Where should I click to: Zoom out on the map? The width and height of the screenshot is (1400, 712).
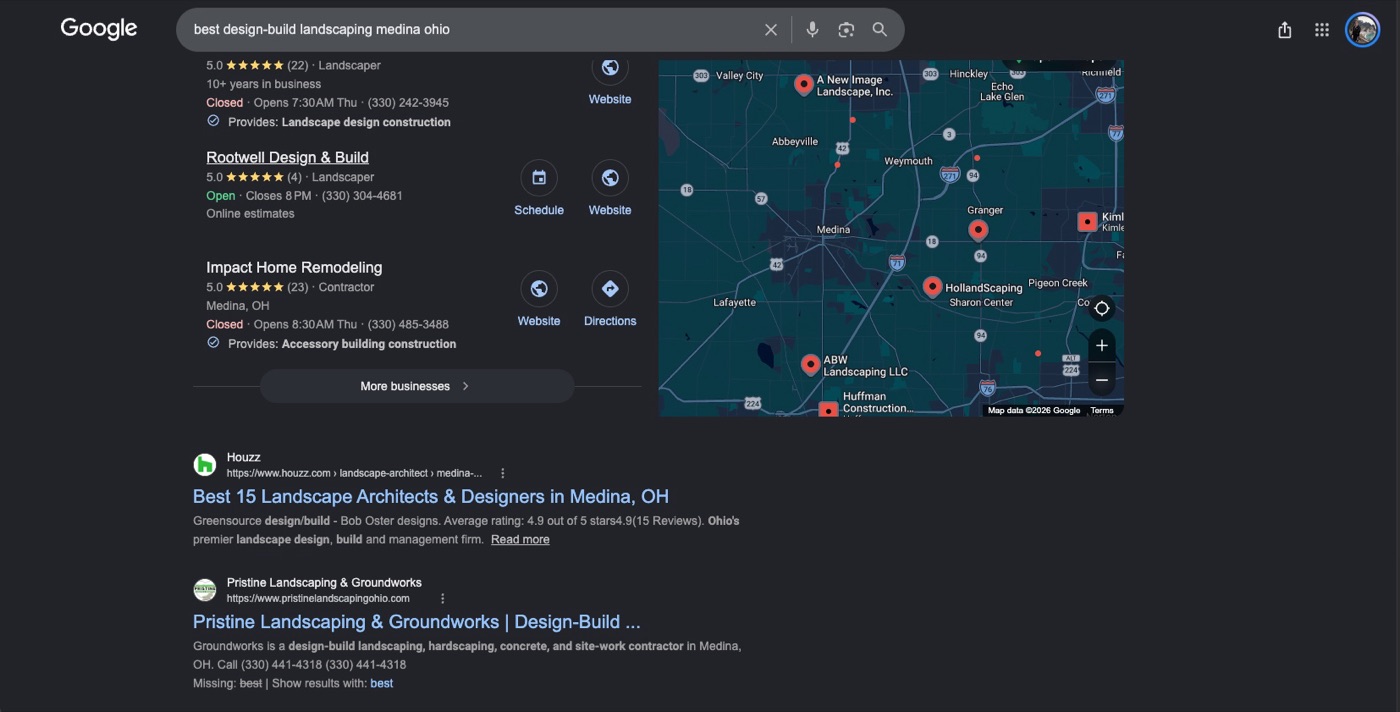pyautogui.click(x=1102, y=381)
